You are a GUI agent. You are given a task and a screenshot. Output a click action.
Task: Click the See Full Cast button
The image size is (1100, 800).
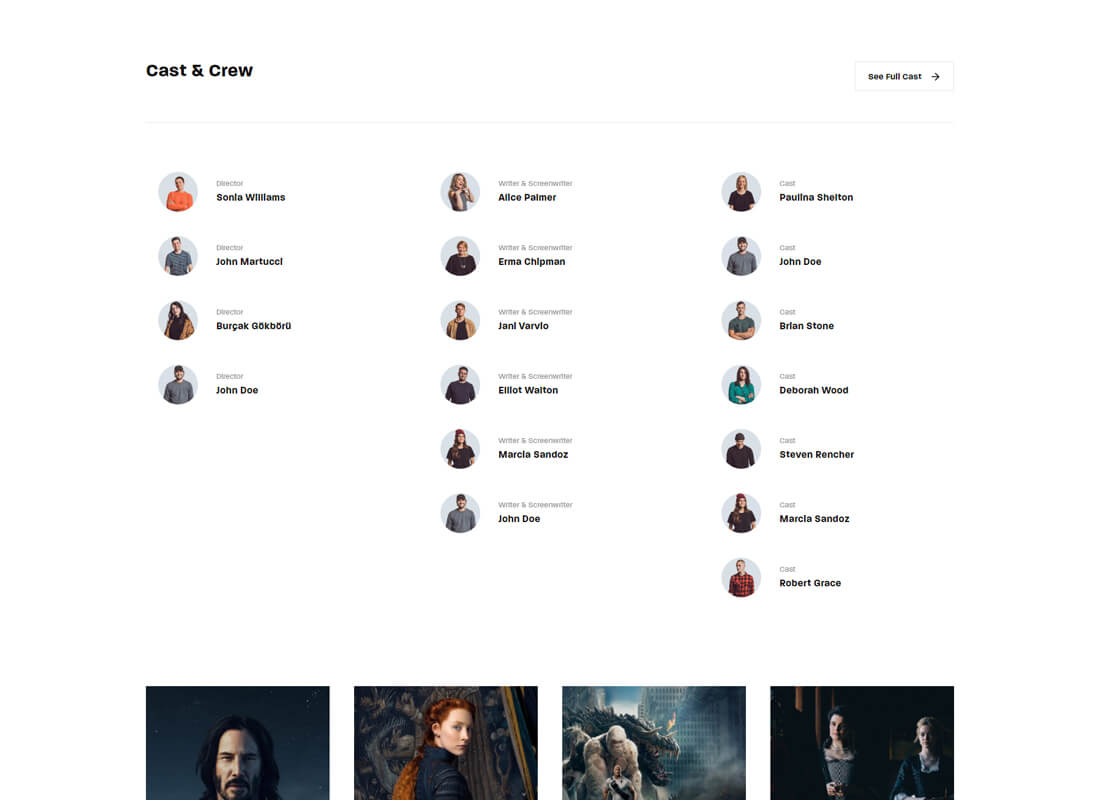(904, 76)
